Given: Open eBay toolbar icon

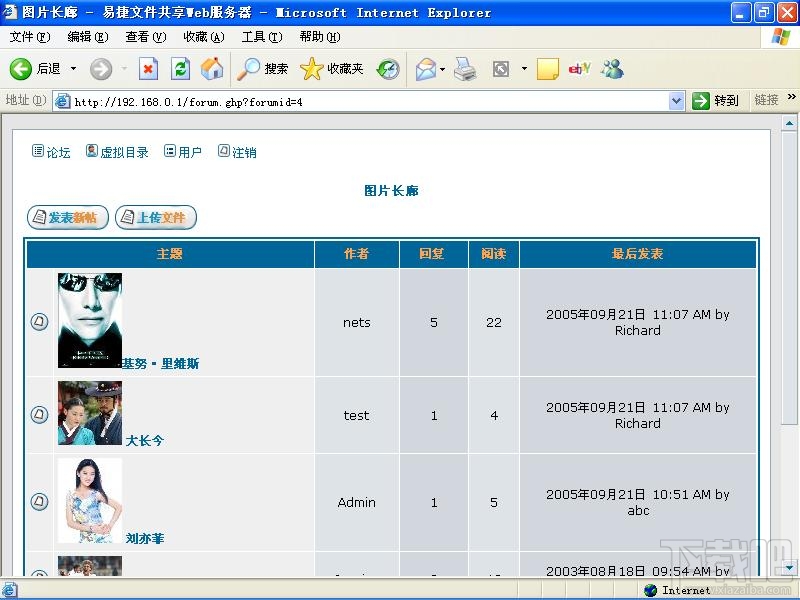Looking at the screenshot, I should [580, 68].
